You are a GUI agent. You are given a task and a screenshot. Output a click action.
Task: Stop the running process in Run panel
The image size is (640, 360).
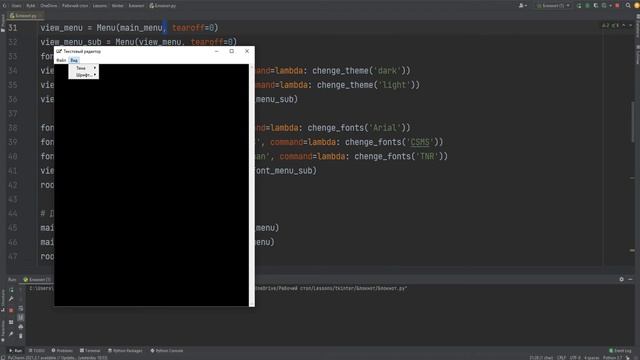(11, 310)
